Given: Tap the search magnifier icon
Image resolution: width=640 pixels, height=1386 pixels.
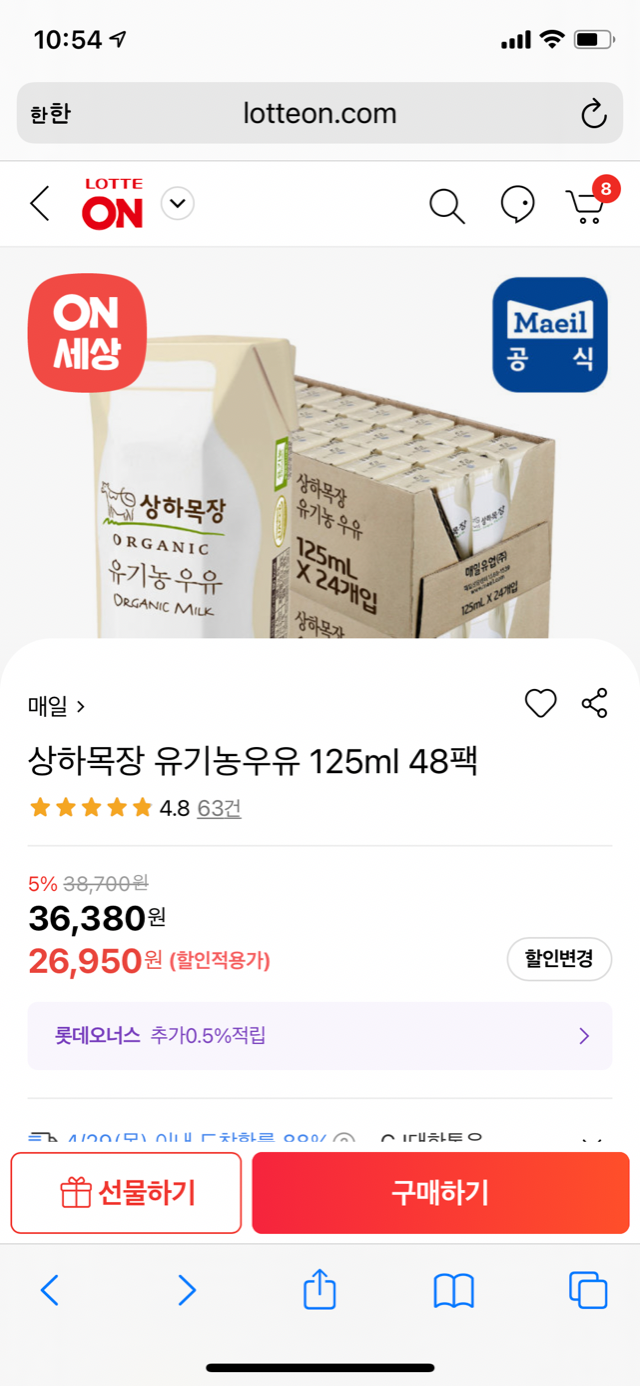Looking at the screenshot, I should (446, 206).
